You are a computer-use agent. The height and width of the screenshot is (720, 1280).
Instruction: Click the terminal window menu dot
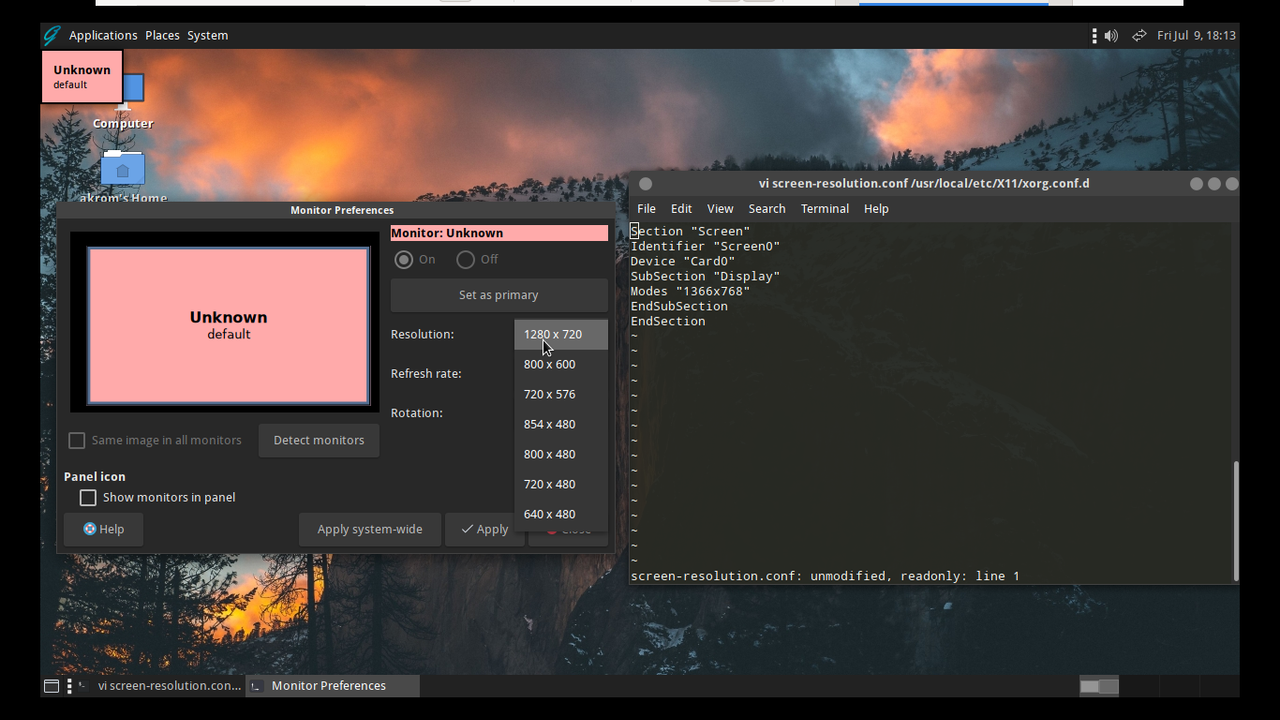[645, 183]
